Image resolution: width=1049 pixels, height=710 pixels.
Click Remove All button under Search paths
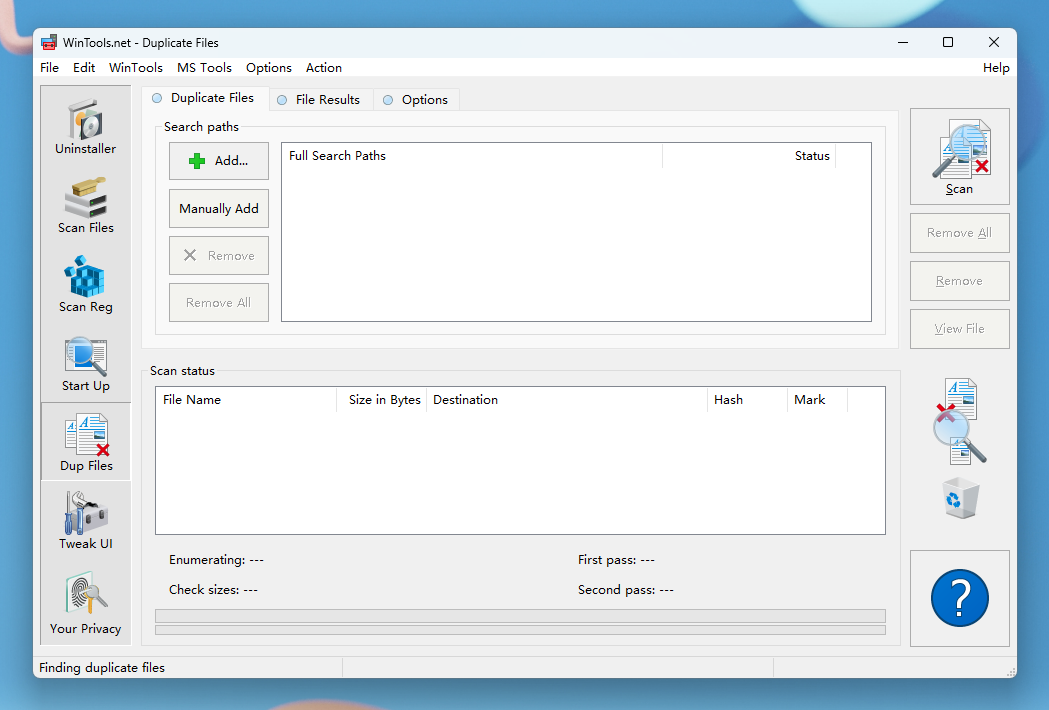click(219, 302)
